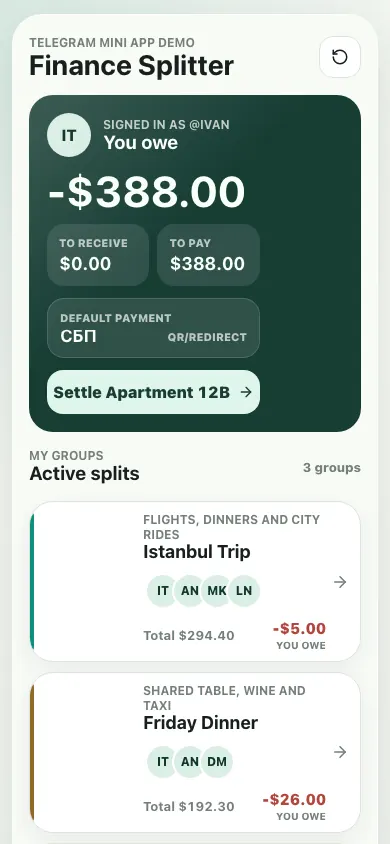Select LN avatar in Istanbul Trip
The height and width of the screenshot is (844, 390).
[244, 591]
